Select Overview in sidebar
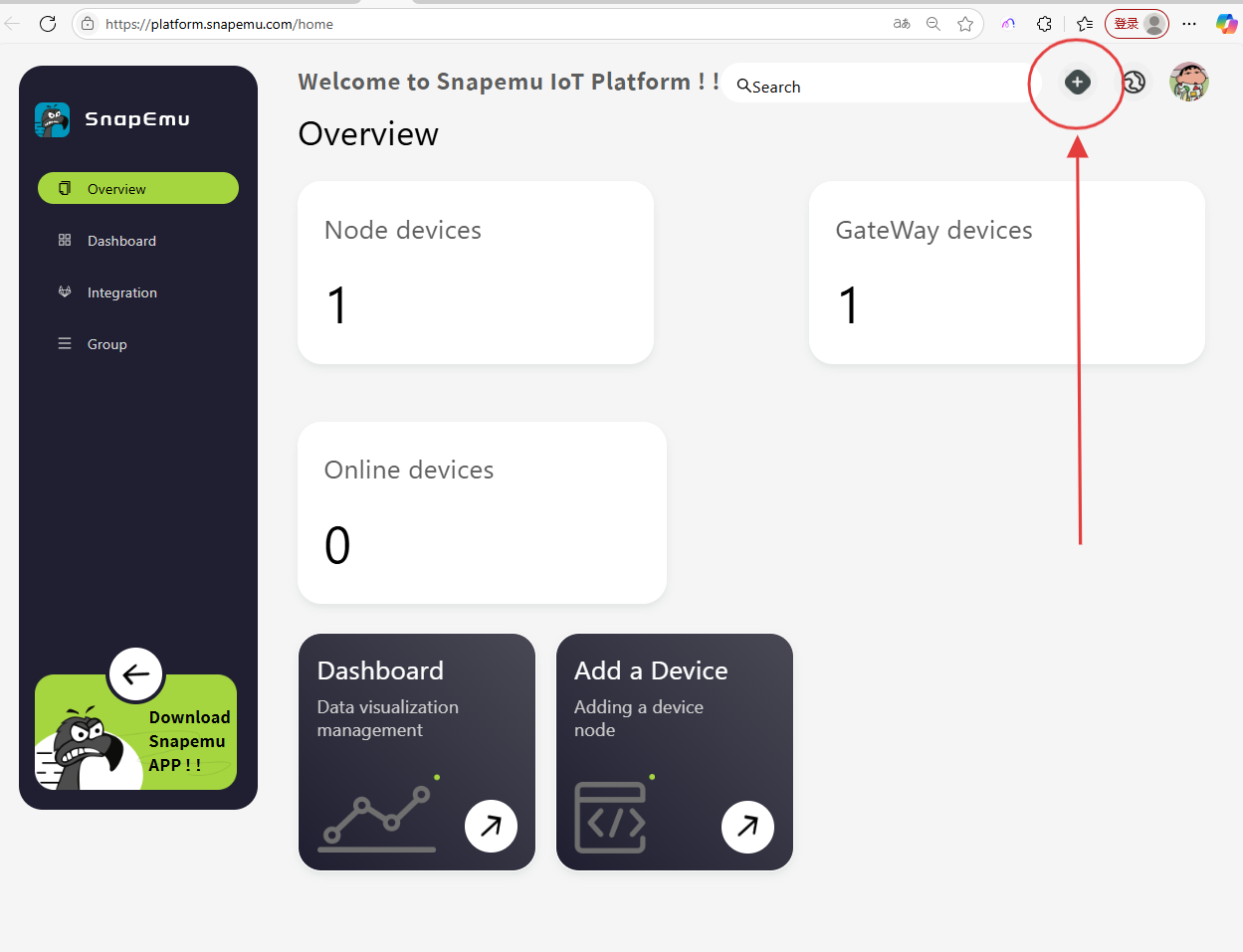Viewport: 1243px width, 952px height. coord(138,189)
